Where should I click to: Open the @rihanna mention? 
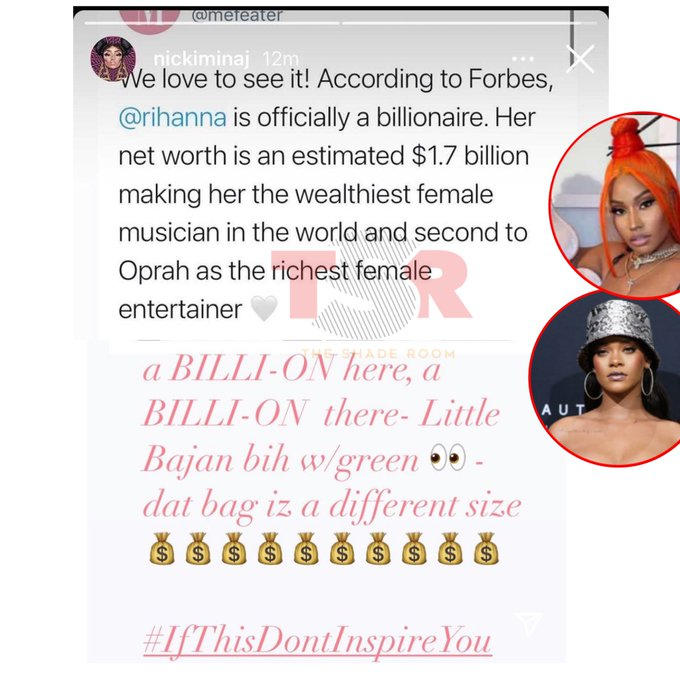[173, 117]
